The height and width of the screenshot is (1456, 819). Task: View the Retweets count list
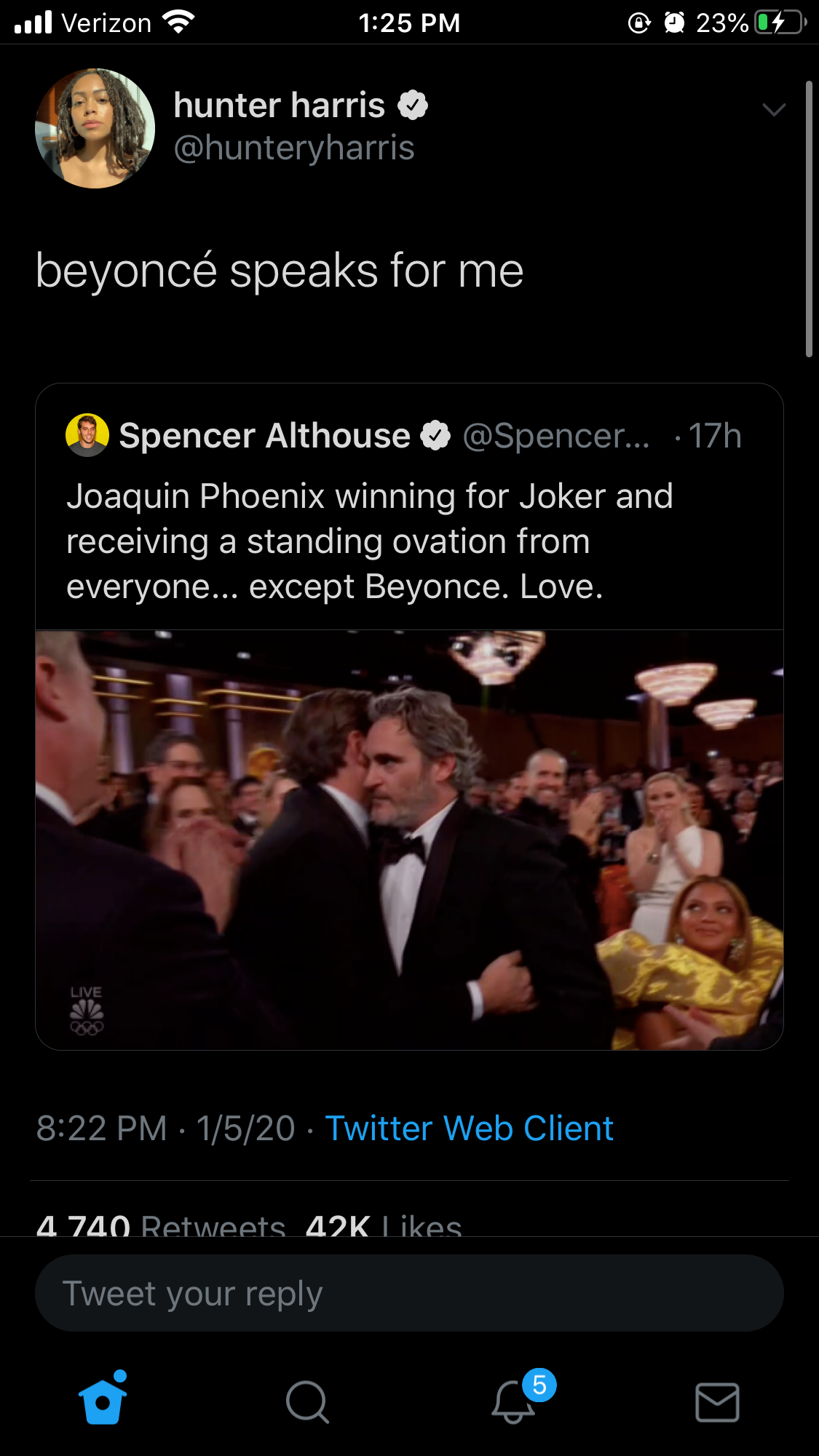162,1226
